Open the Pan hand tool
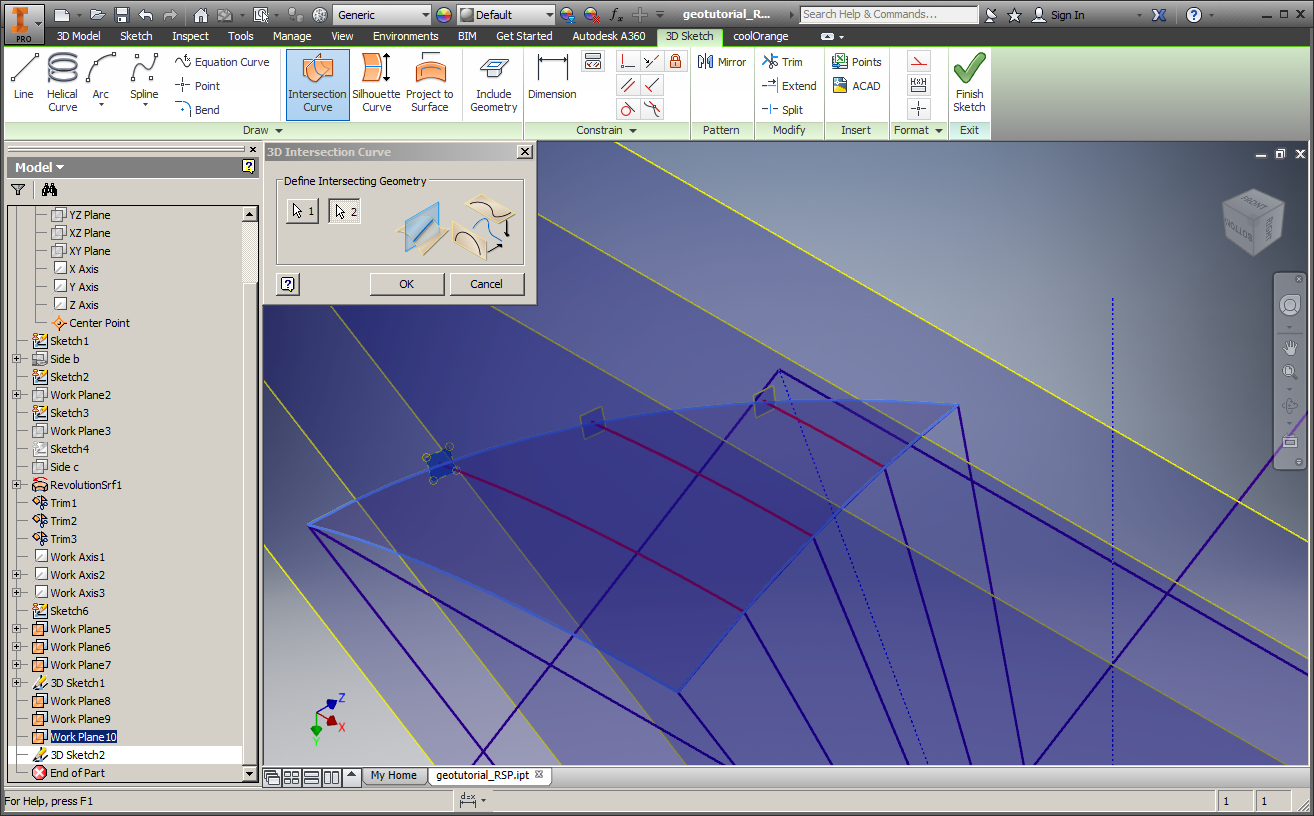This screenshot has width=1314, height=816. 1290,348
